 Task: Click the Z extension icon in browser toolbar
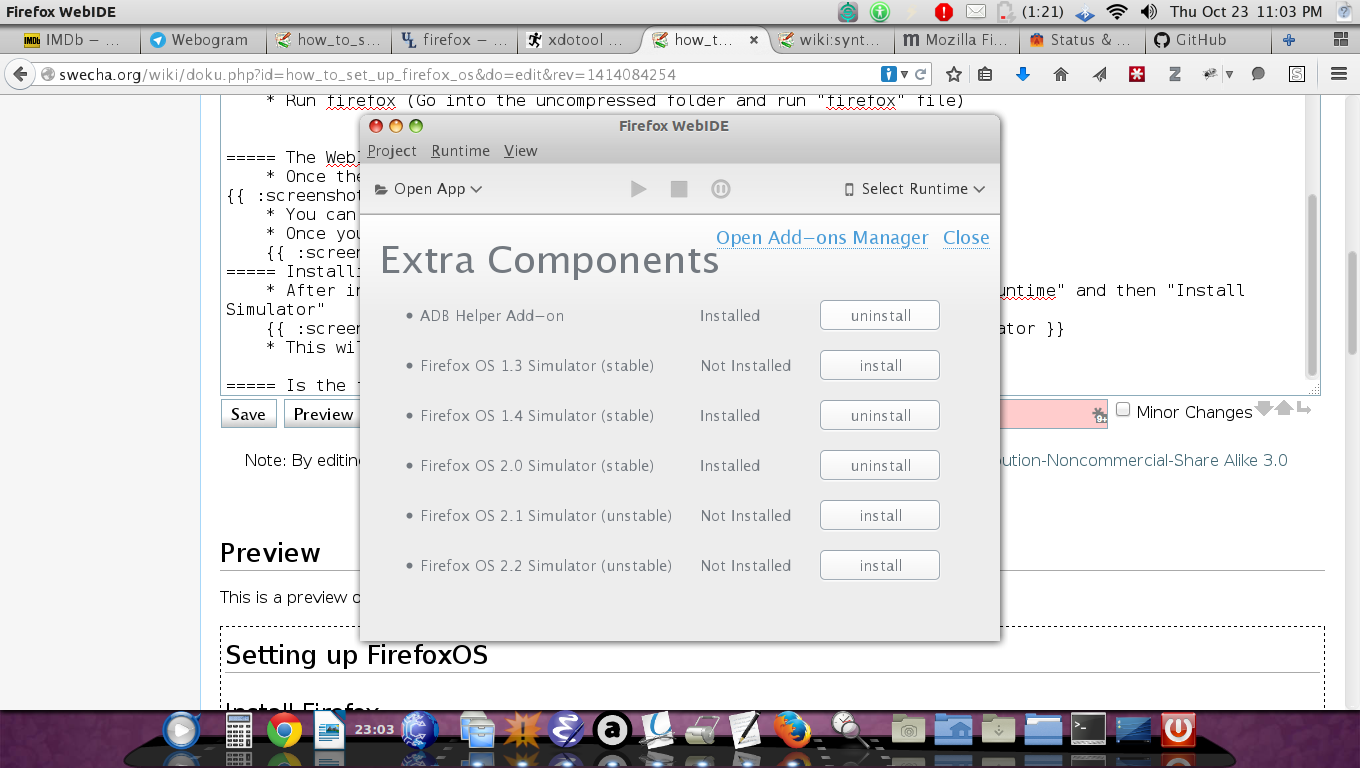[1175, 74]
